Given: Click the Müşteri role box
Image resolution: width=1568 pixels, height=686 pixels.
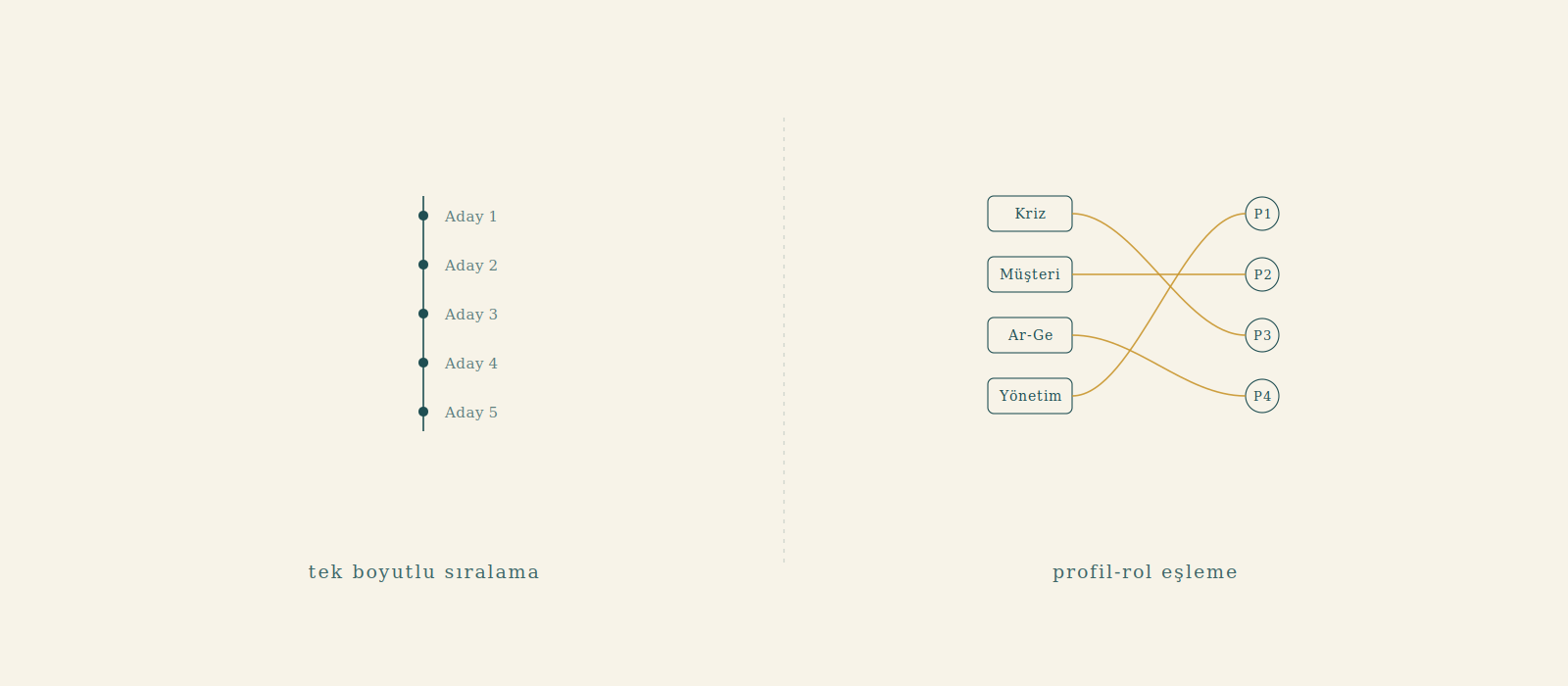Looking at the screenshot, I should (x=1030, y=274).
